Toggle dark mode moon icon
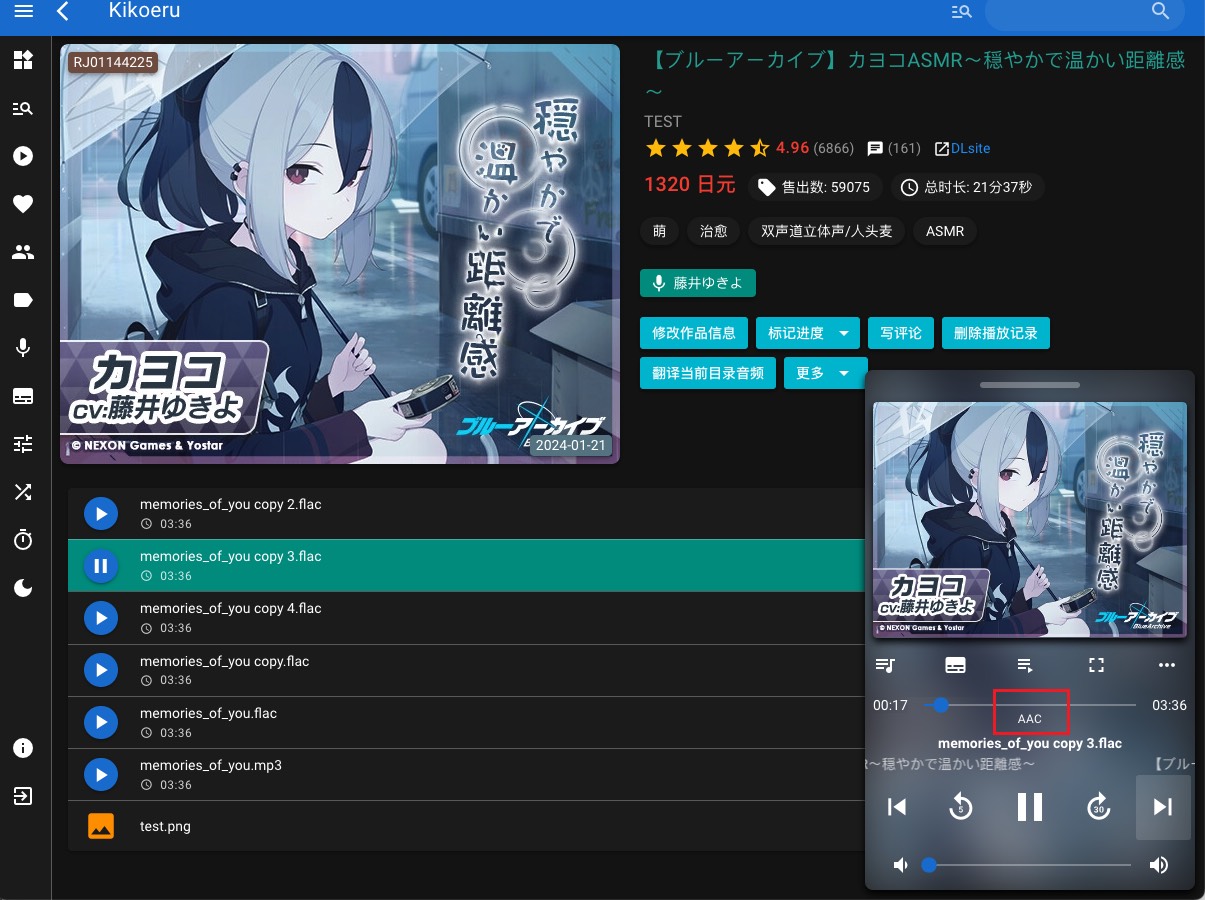 23,588
